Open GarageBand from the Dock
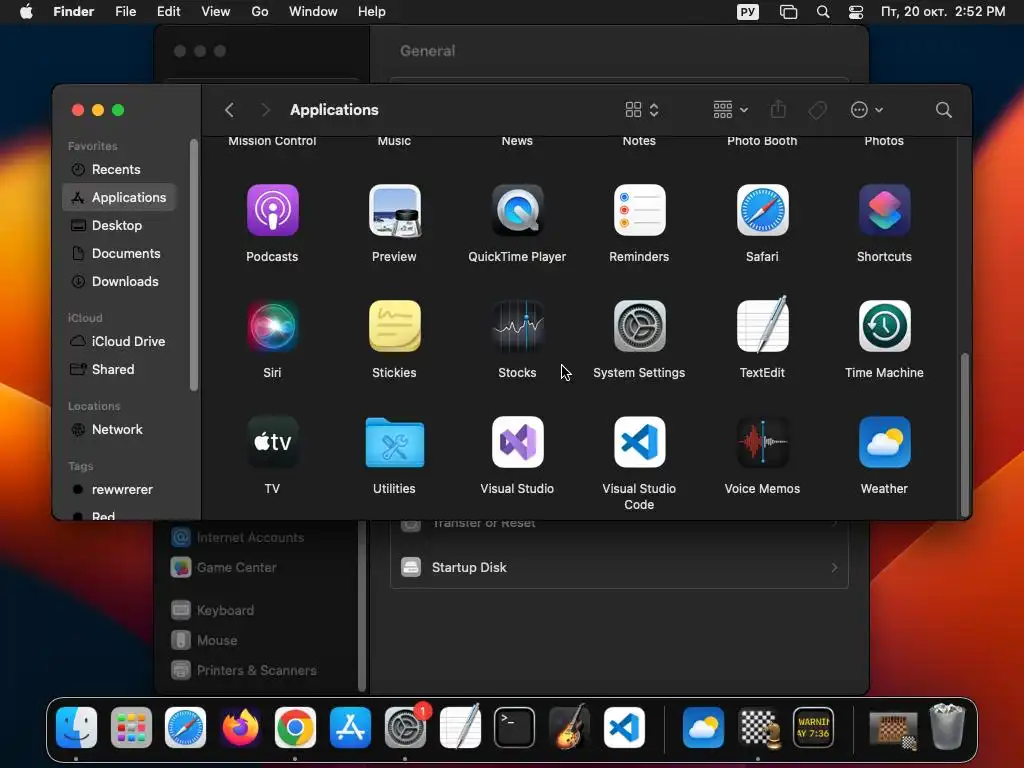Image resolution: width=1024 pixels, height=768 pixels. click(569, 726)
